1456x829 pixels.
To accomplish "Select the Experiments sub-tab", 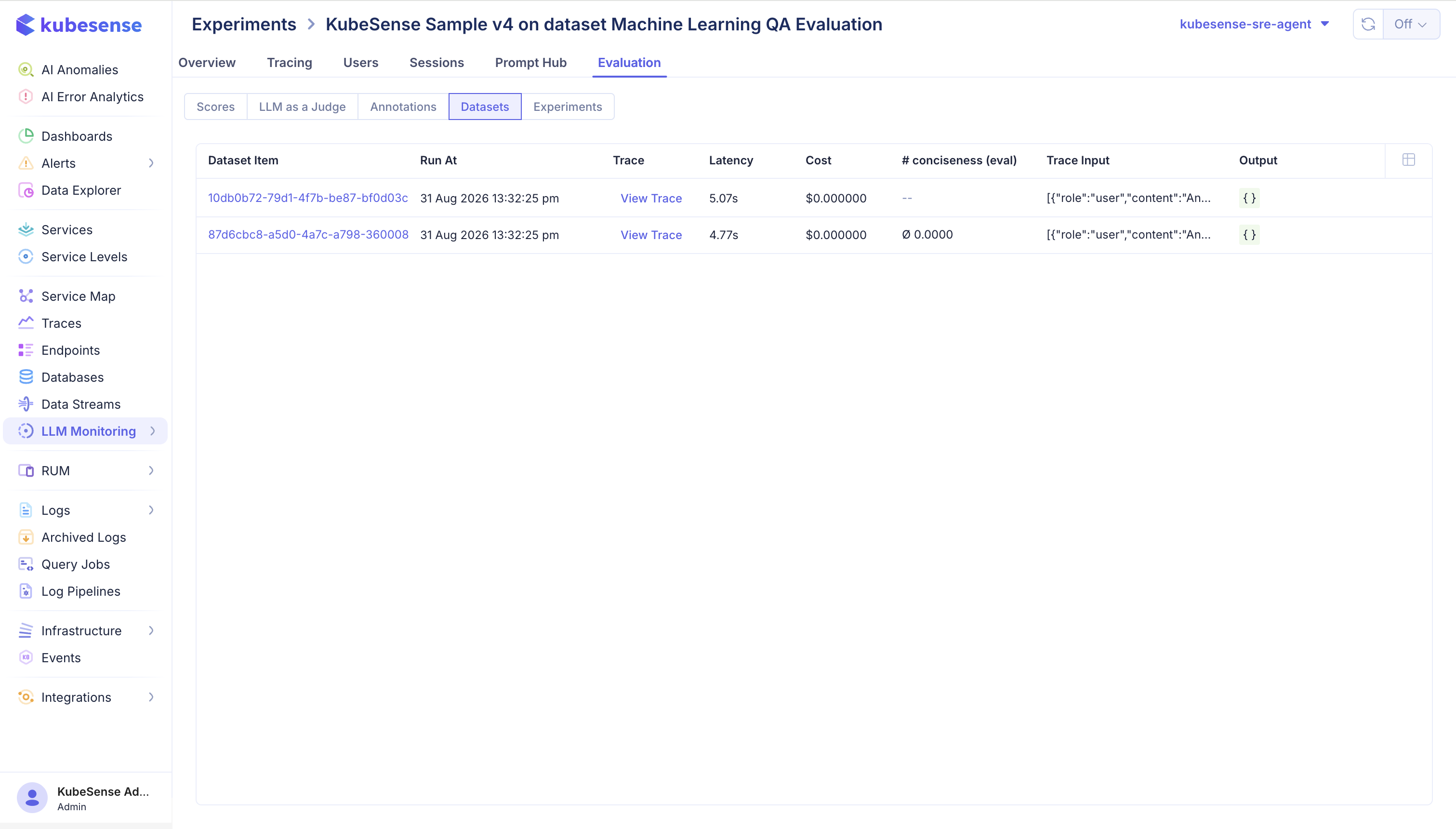I will pyautogui.click(x=567, y=107).
